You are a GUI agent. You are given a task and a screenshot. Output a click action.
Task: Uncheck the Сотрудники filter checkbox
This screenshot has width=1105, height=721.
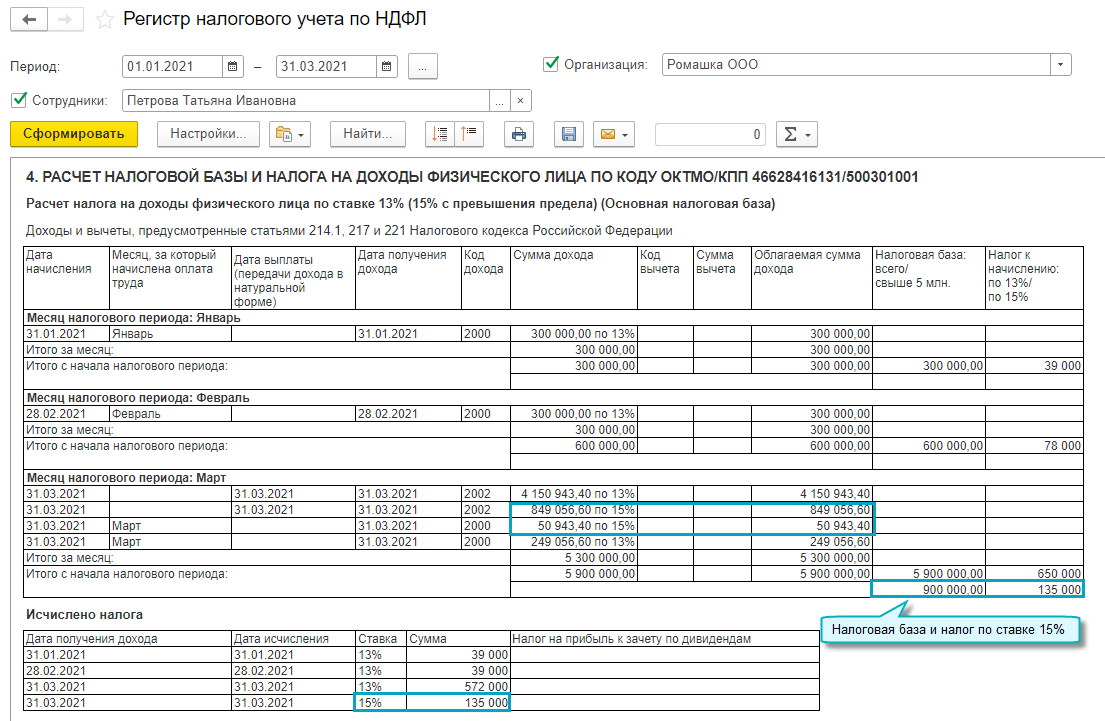click(x=18, y=100)
